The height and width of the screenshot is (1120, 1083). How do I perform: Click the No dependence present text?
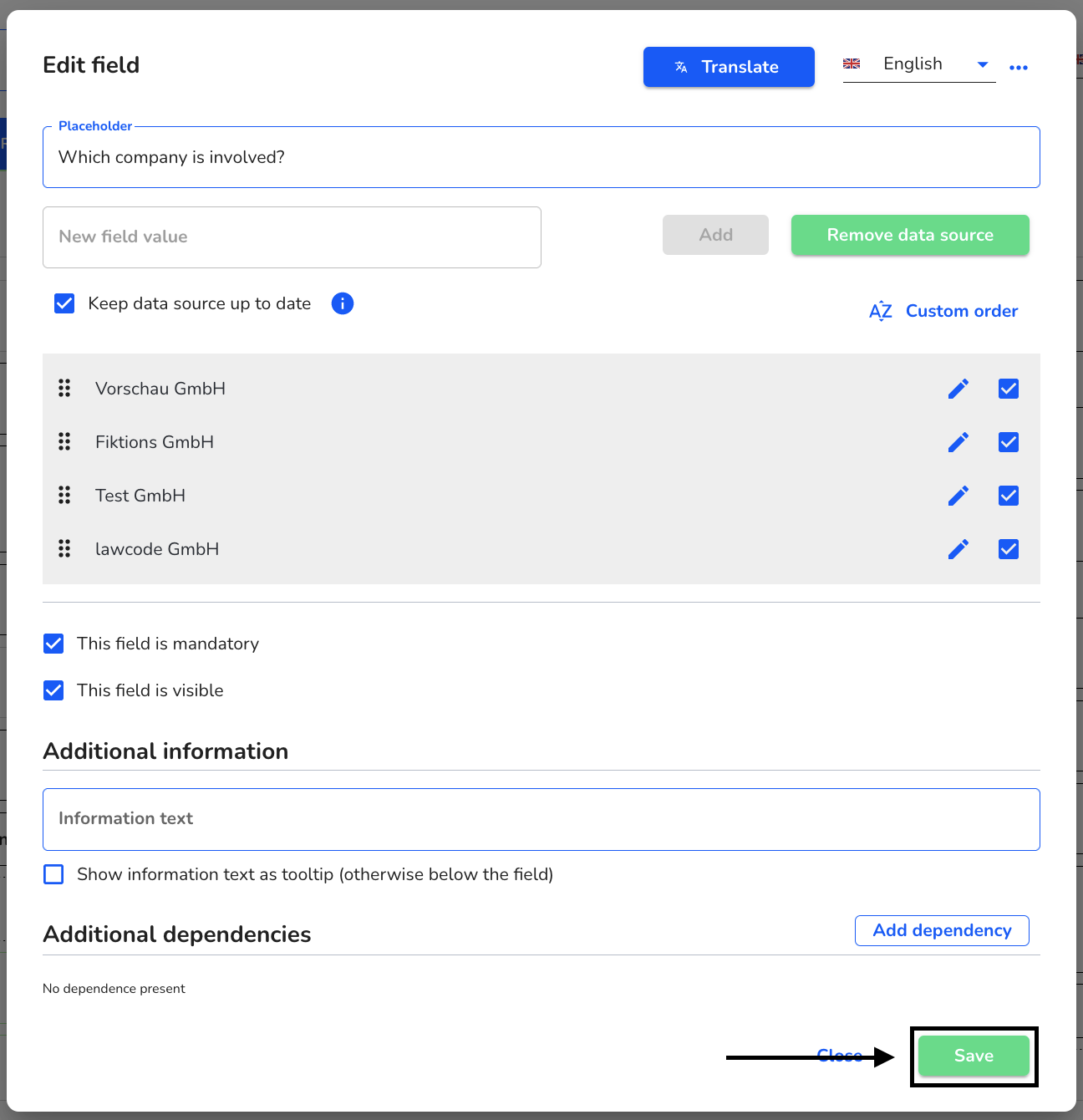(114, 989)
